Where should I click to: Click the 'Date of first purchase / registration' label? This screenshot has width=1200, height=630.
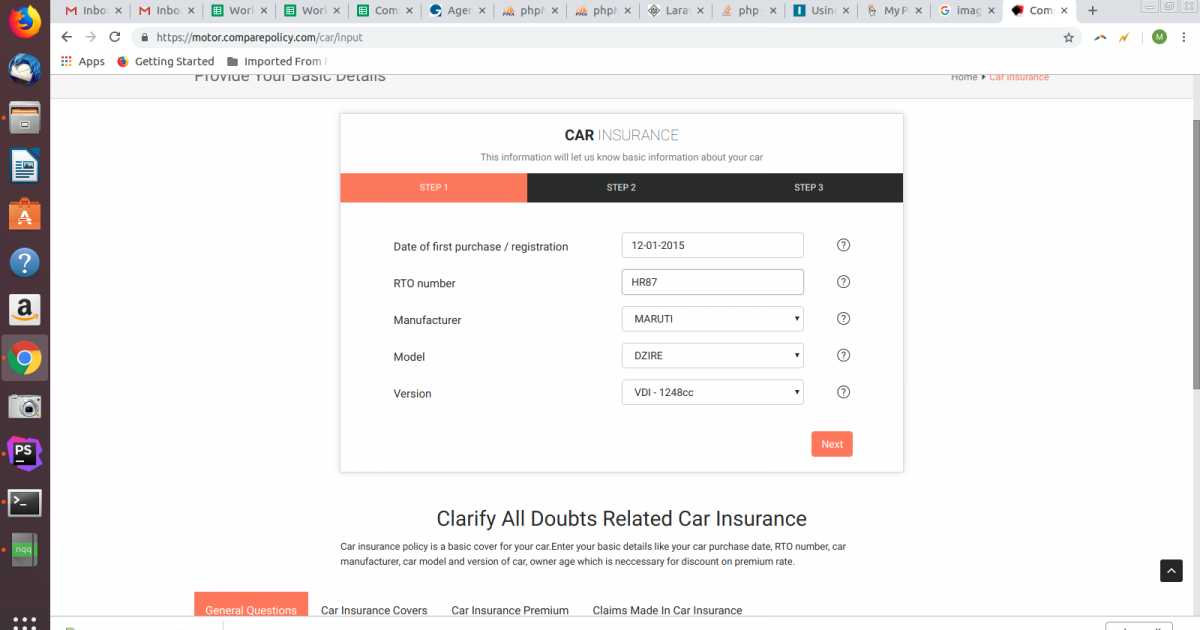[481, 246]
